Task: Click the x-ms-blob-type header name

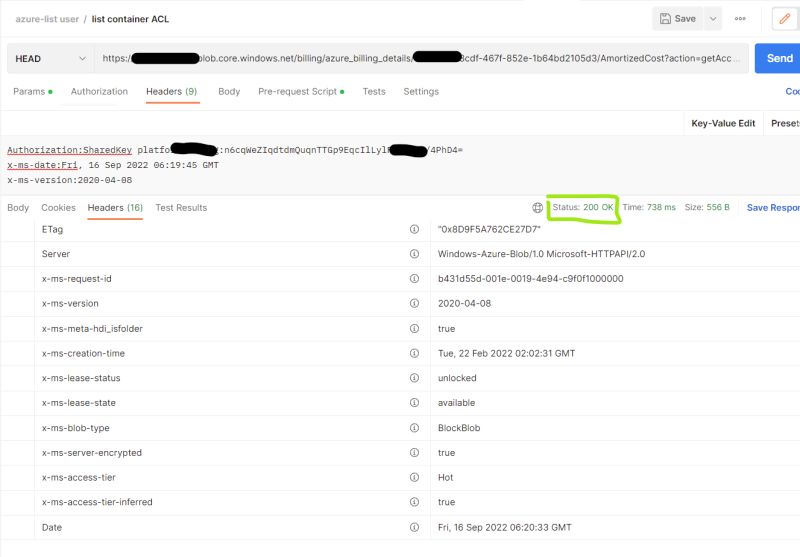Action: coord(76,428)
